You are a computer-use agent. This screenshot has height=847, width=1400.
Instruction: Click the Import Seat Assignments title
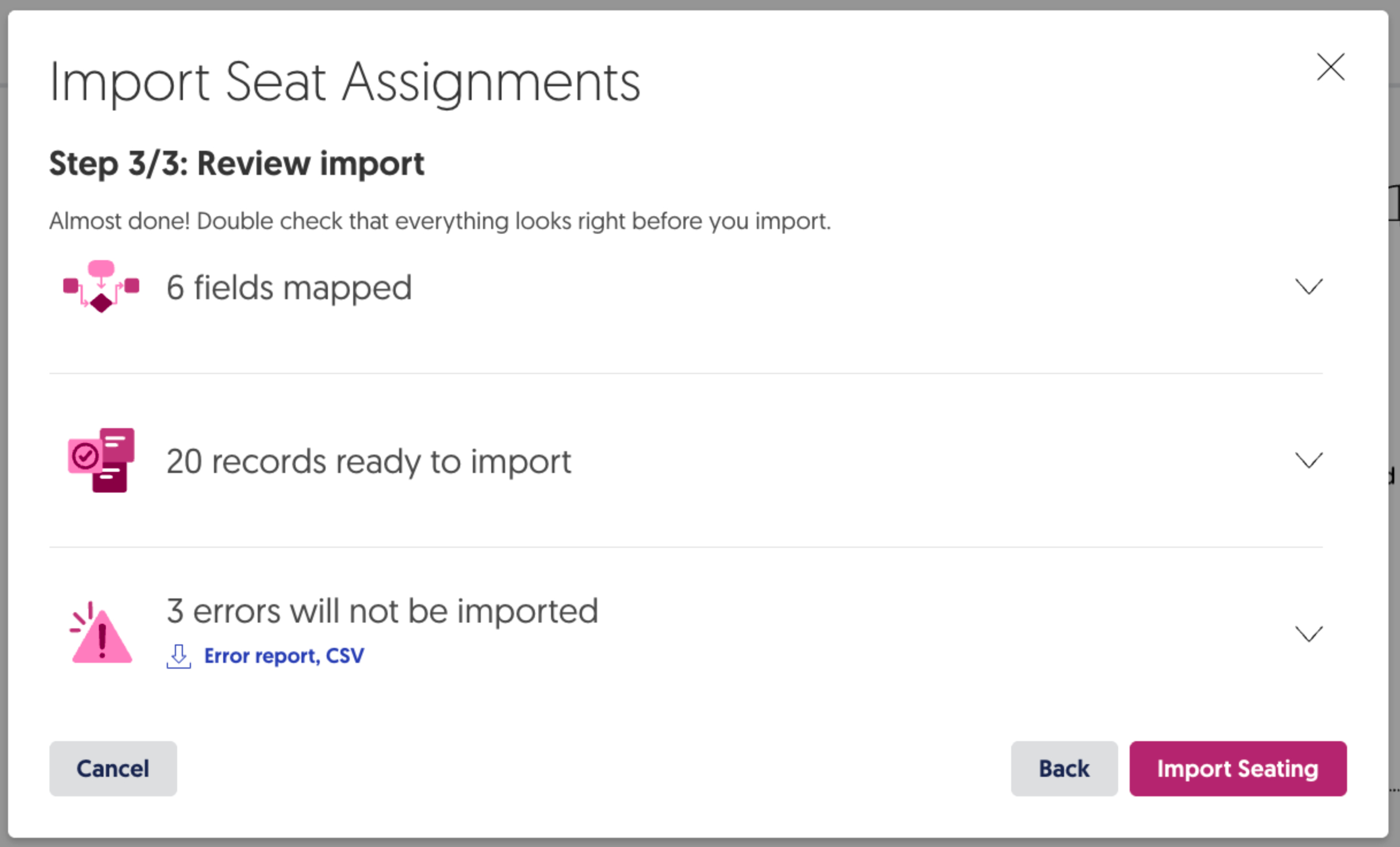tap(345, 82)
